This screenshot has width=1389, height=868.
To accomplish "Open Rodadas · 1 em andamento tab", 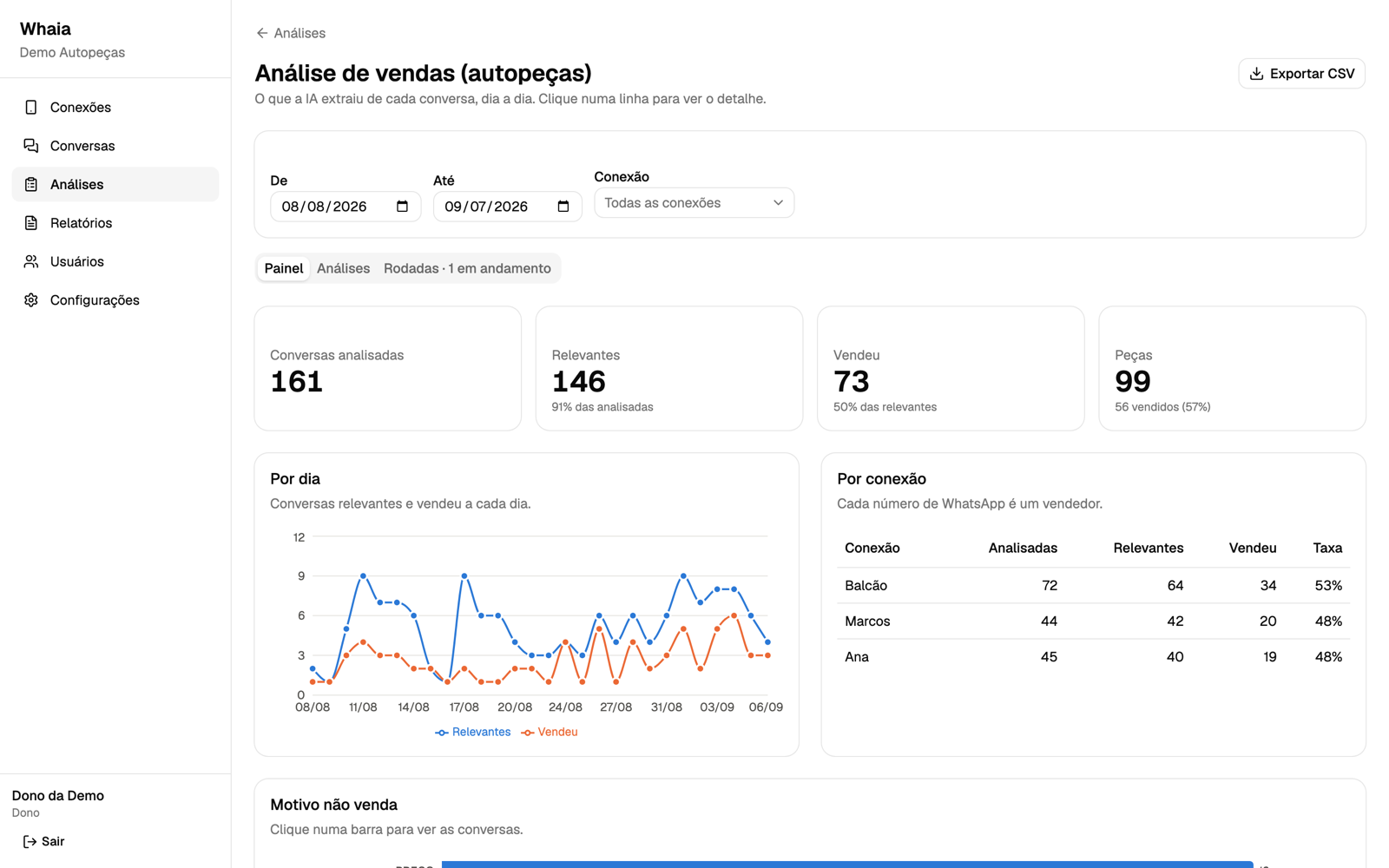I will point(467,268).
